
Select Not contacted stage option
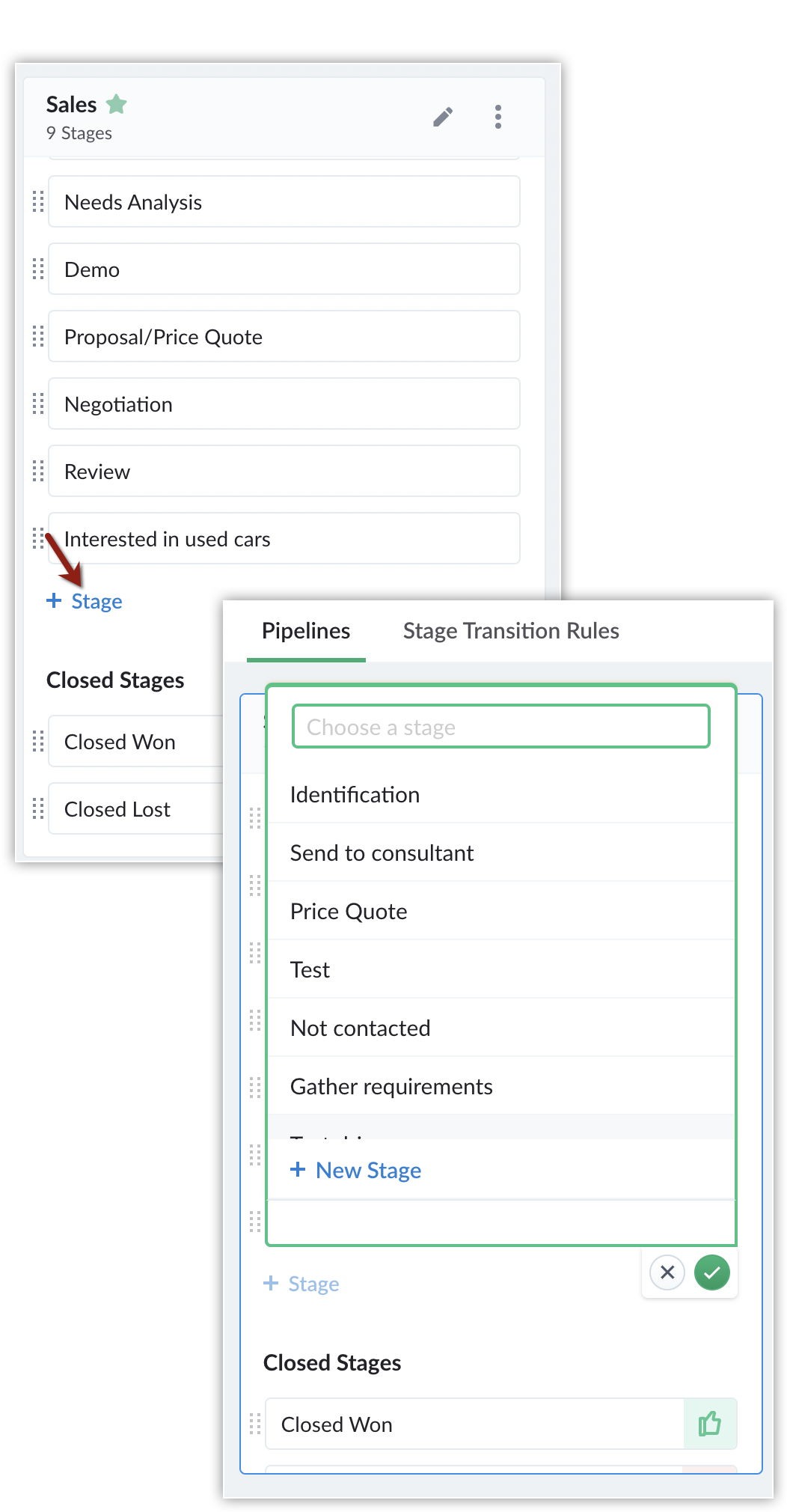click(360, 1028)
